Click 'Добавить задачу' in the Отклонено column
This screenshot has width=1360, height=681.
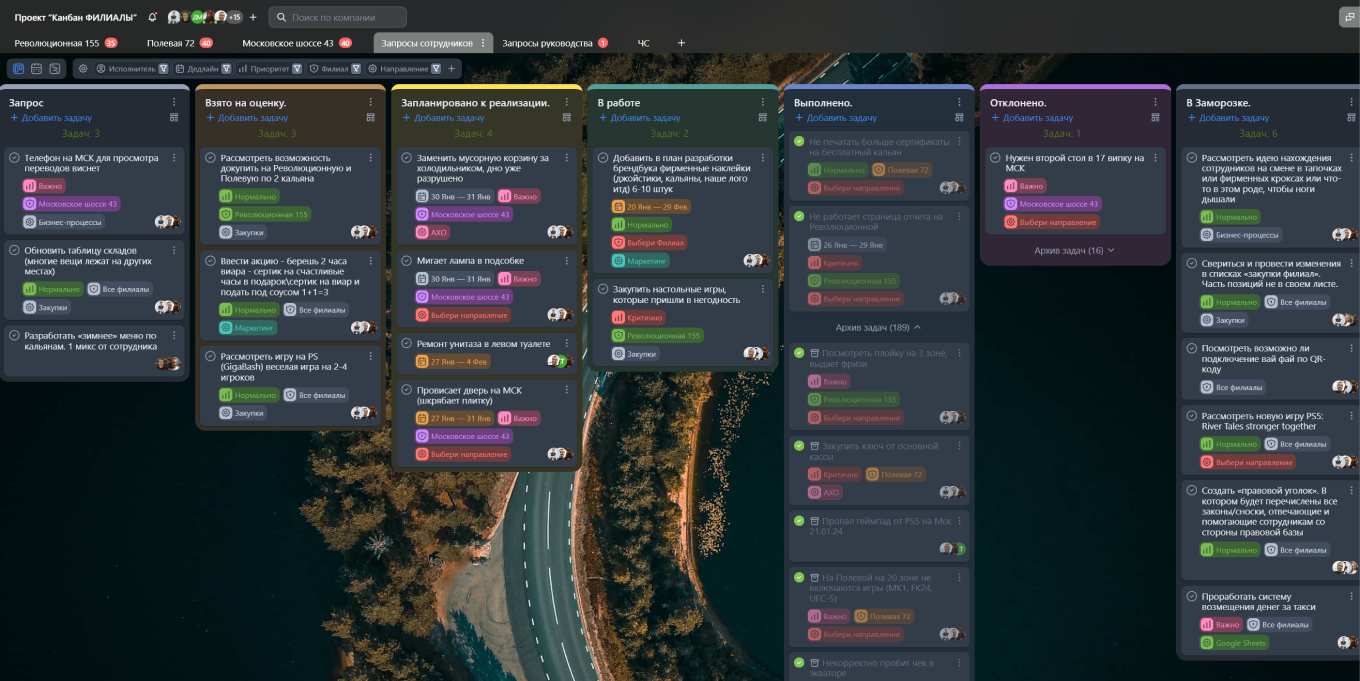(1032, 118)
